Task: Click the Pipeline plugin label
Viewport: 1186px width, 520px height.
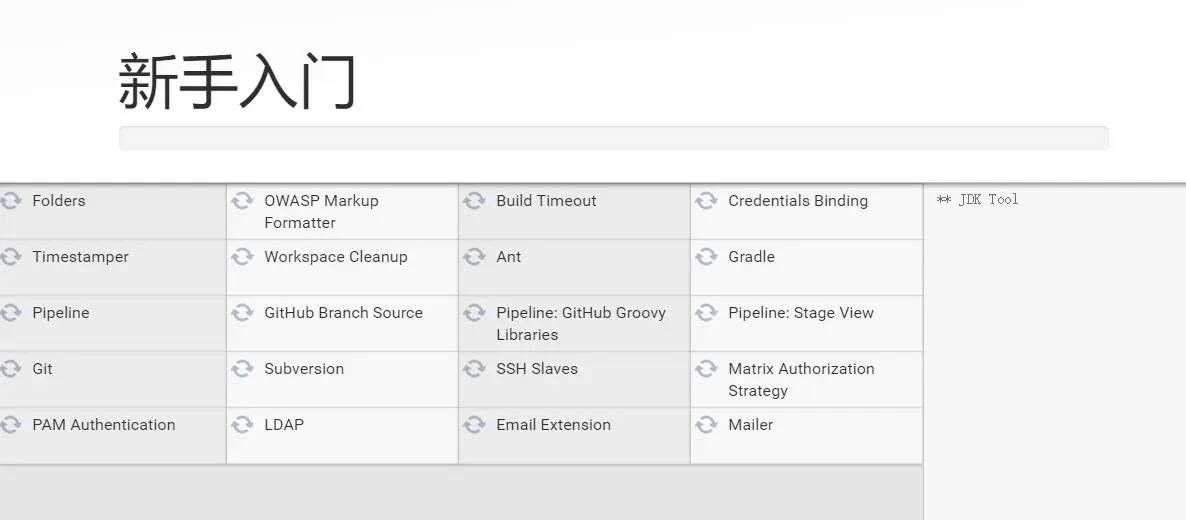Action: pyautogui.click(x=60, y=313)
